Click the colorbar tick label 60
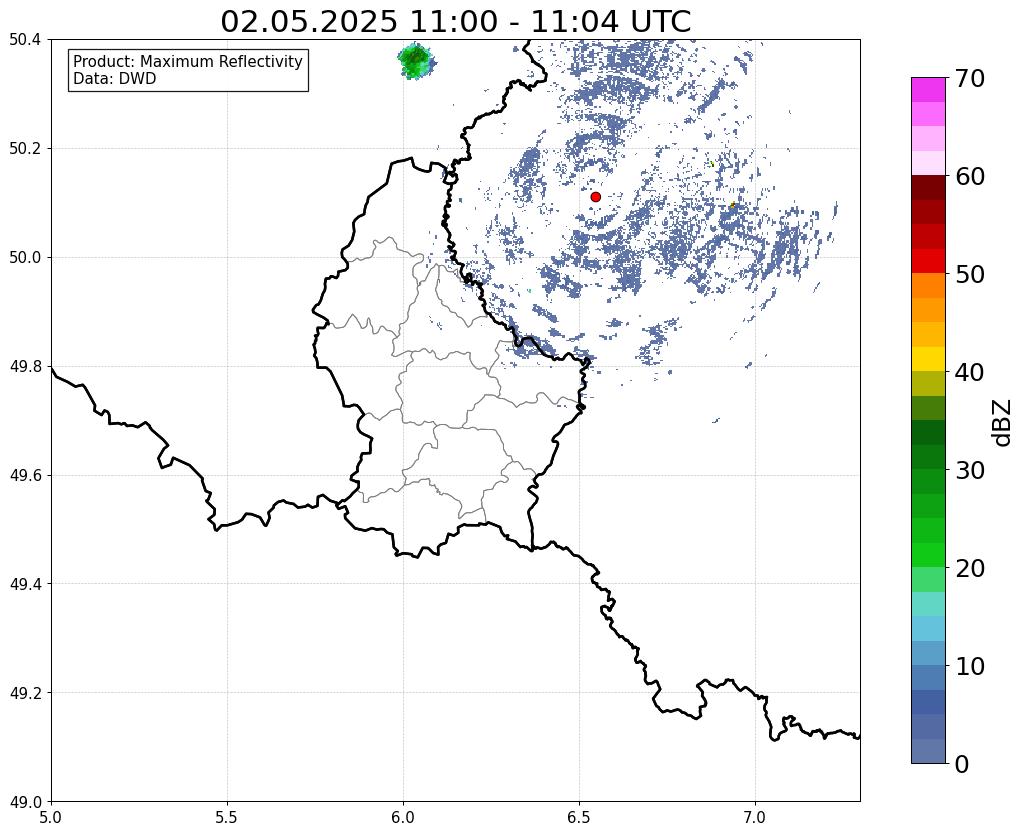This screenshot has height=834, width=1023. (x=970, y=176)
